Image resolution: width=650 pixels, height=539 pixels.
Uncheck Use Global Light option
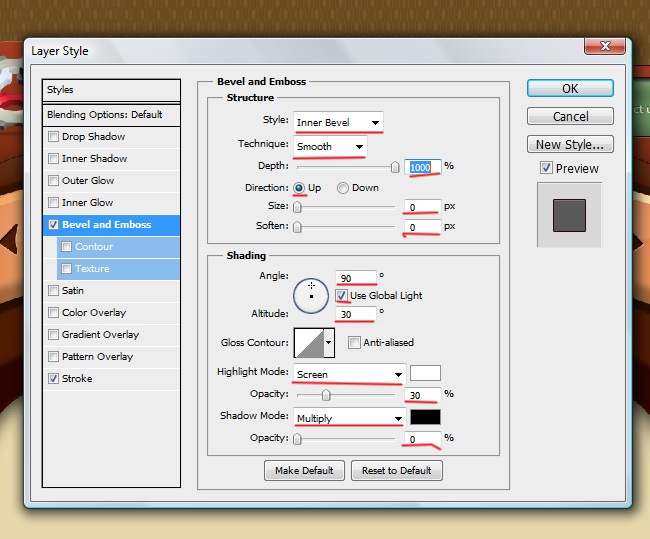pyautogui.click(x=342, y=296)
